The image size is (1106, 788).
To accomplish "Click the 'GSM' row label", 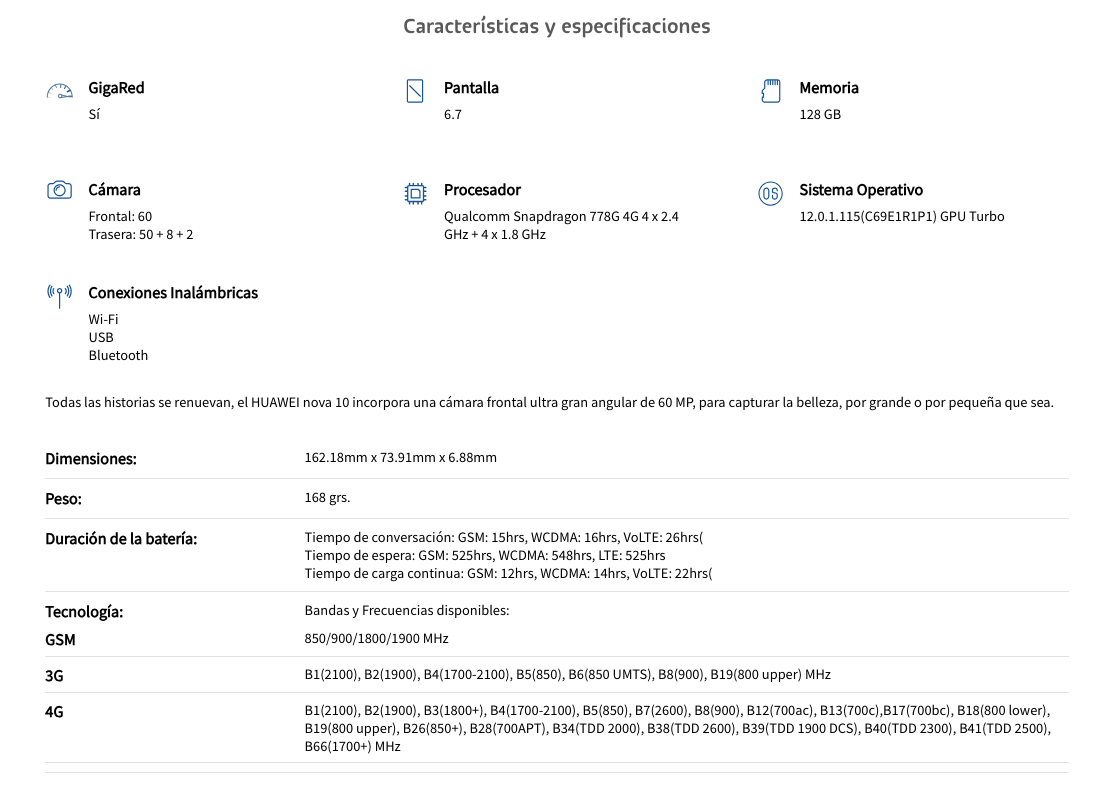I will point(60,640).
